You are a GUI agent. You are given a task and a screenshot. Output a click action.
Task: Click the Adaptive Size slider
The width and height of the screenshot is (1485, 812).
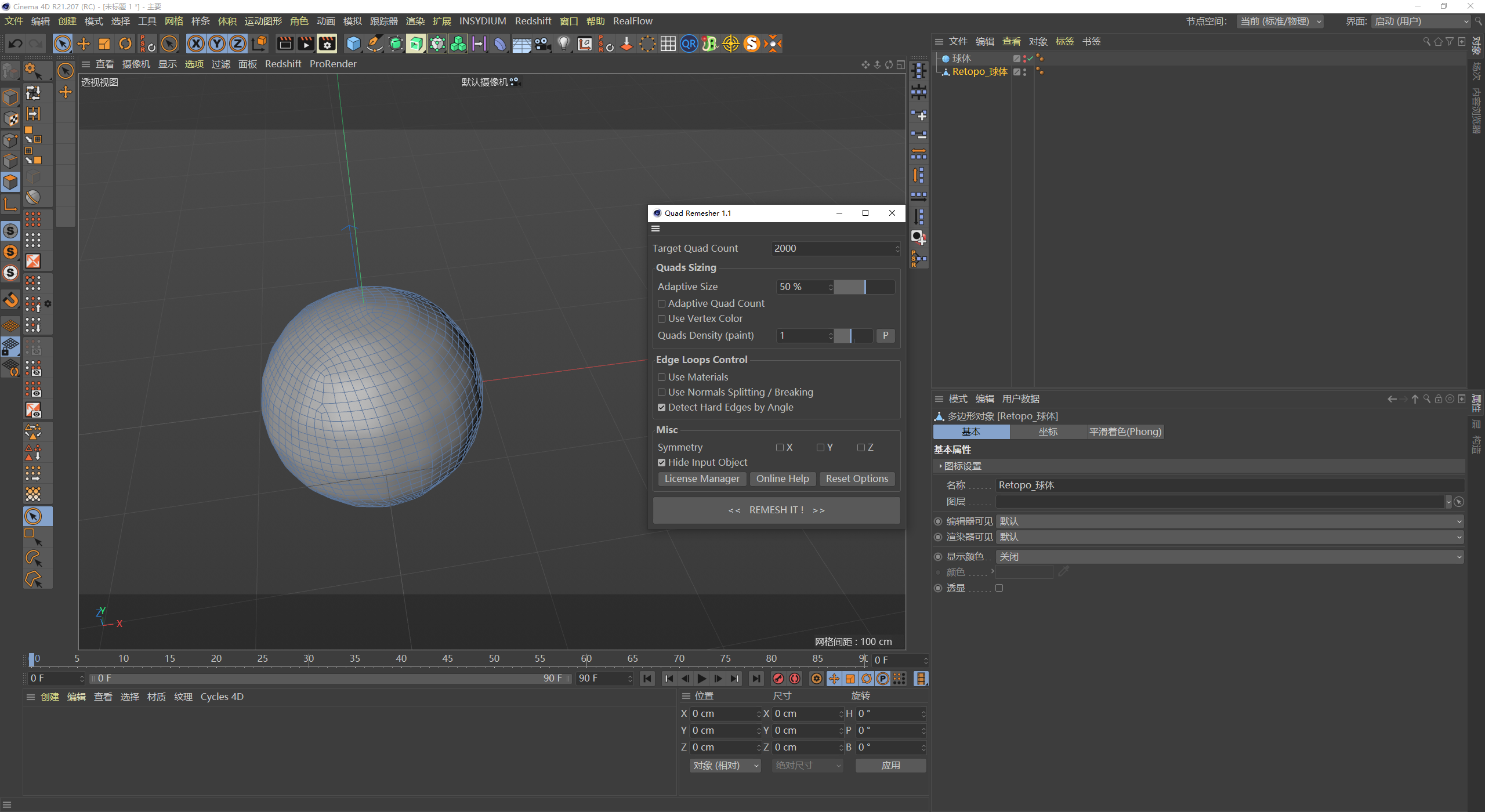[x=864, y=287]
